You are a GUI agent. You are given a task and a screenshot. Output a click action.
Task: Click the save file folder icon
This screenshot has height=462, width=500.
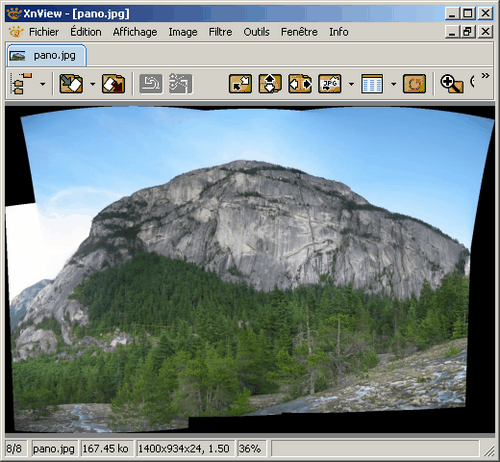tap(113, 84)
